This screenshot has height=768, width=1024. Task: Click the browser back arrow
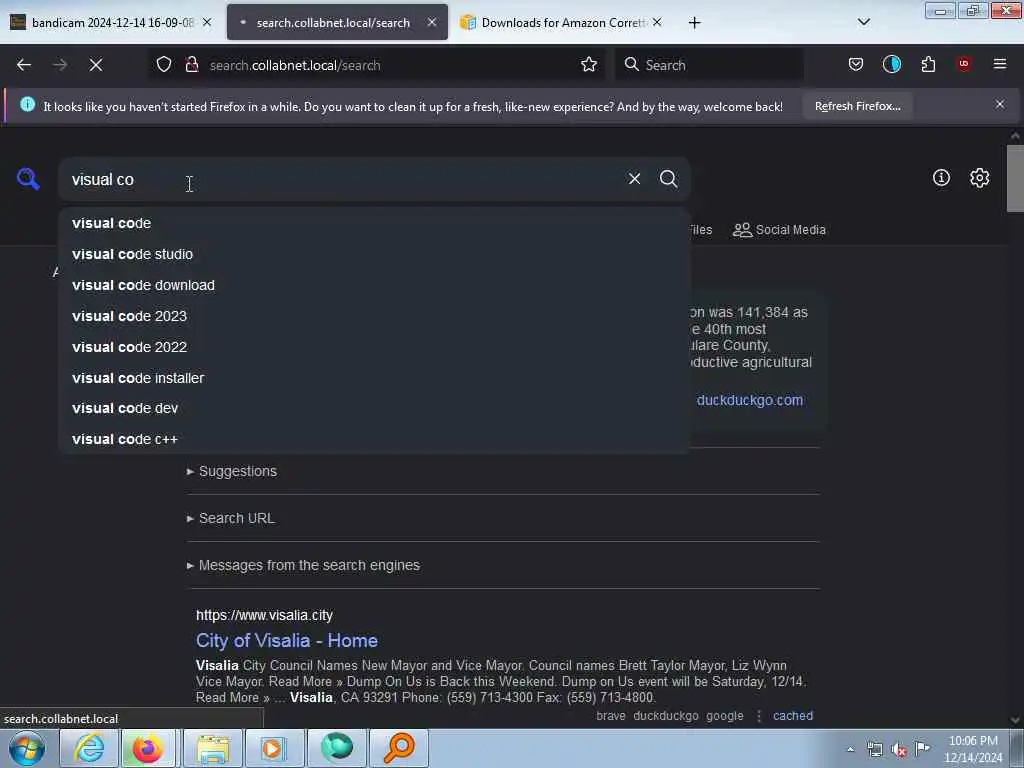24,65
